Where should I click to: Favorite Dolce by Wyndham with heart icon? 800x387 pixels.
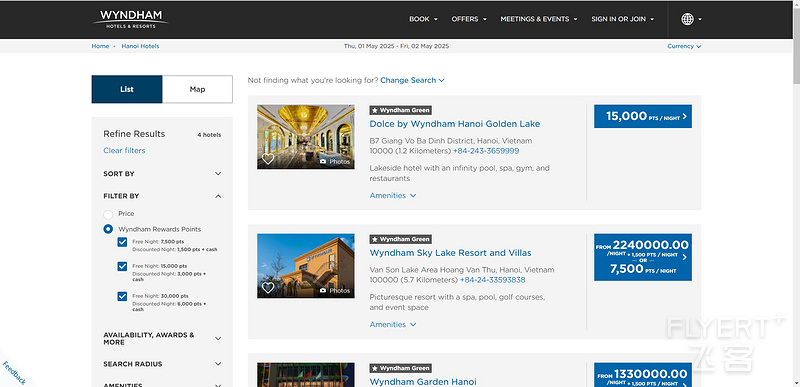pos(268,159)
